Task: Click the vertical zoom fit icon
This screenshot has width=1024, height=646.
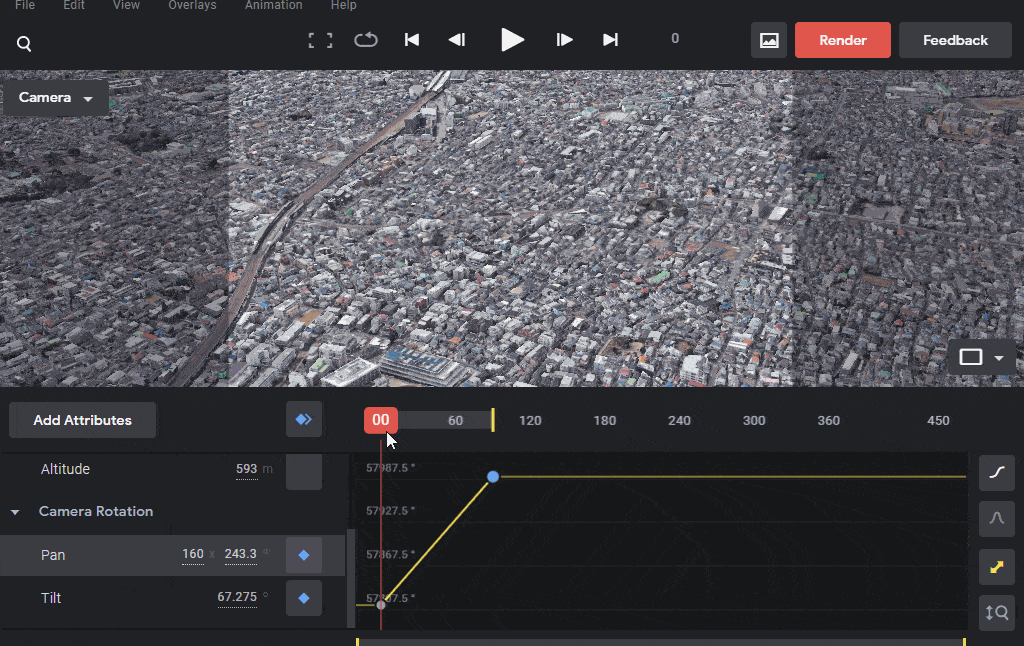Action: click(997, 613)
